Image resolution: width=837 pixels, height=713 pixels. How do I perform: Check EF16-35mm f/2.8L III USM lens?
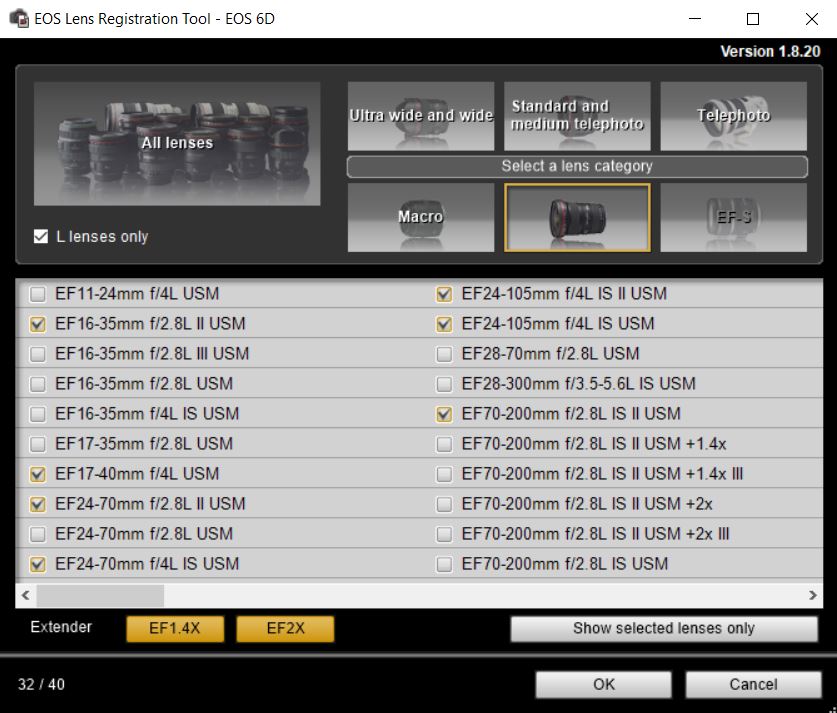point(37,354)
